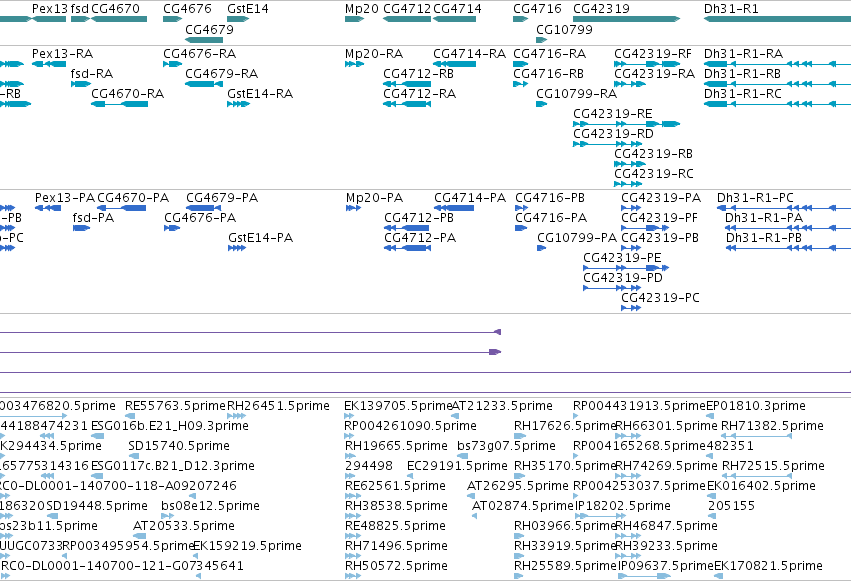Select transcript Mp20-RA

(354, 64)
